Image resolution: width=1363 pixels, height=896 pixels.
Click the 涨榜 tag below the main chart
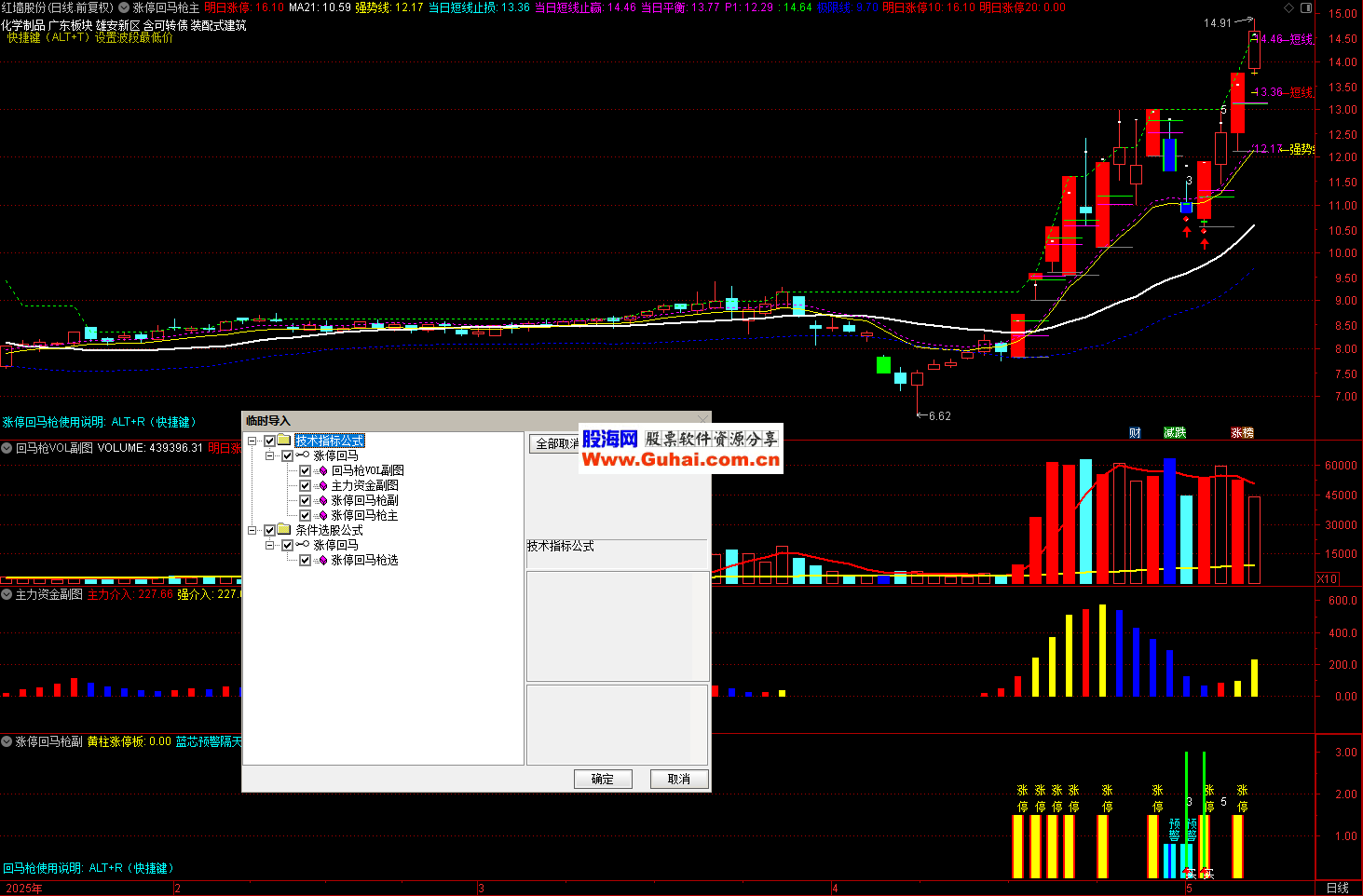[1242, 433]
